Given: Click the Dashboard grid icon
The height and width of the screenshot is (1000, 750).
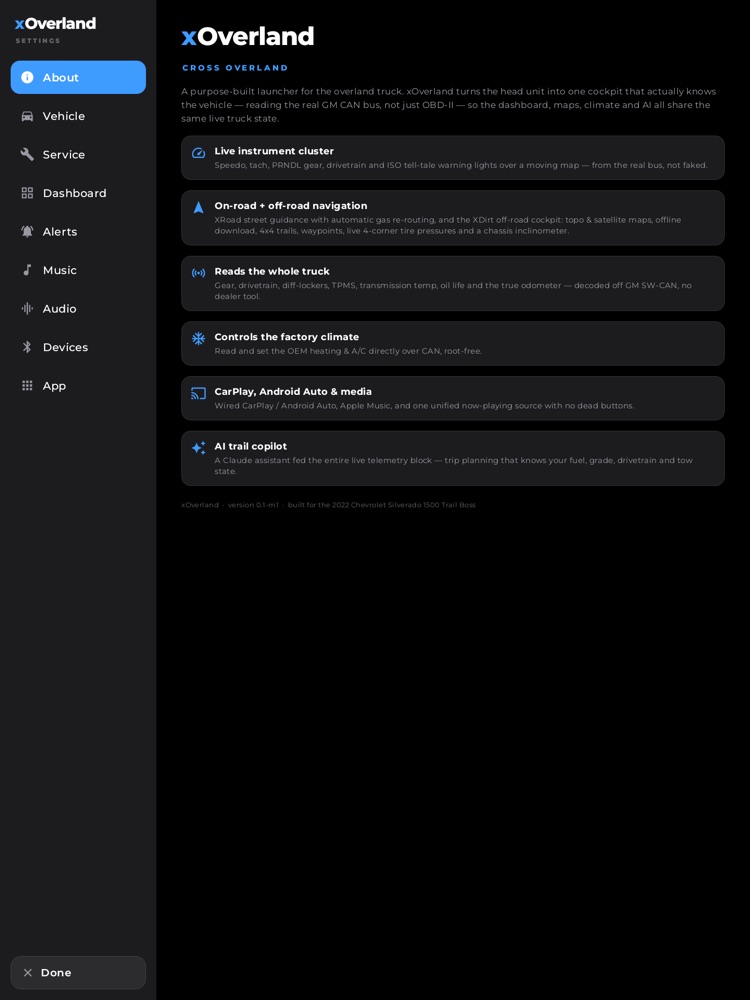Looking at the screenshot, I should click(27, 193).
